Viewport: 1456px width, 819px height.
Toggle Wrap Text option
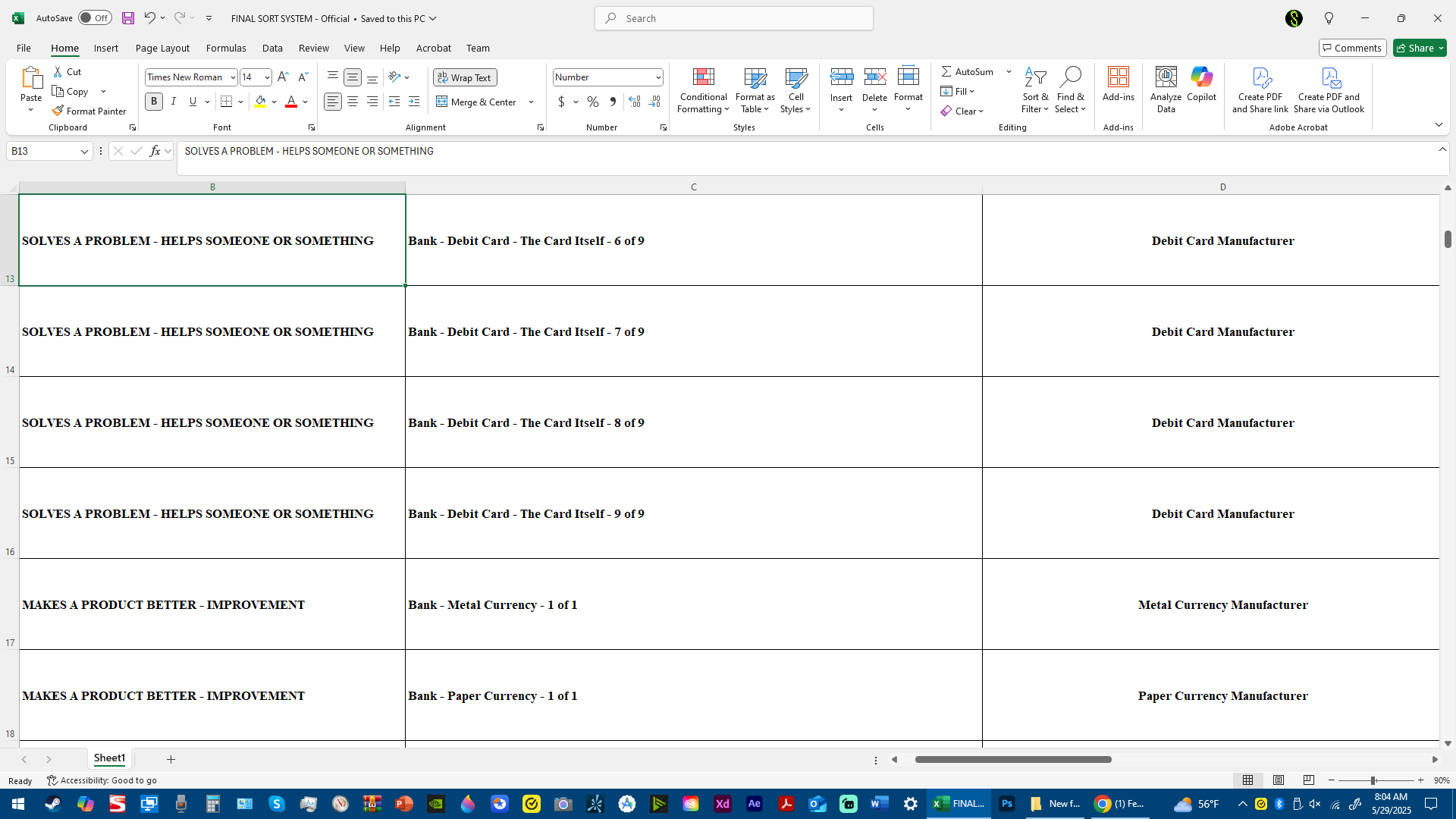point(465,77)
